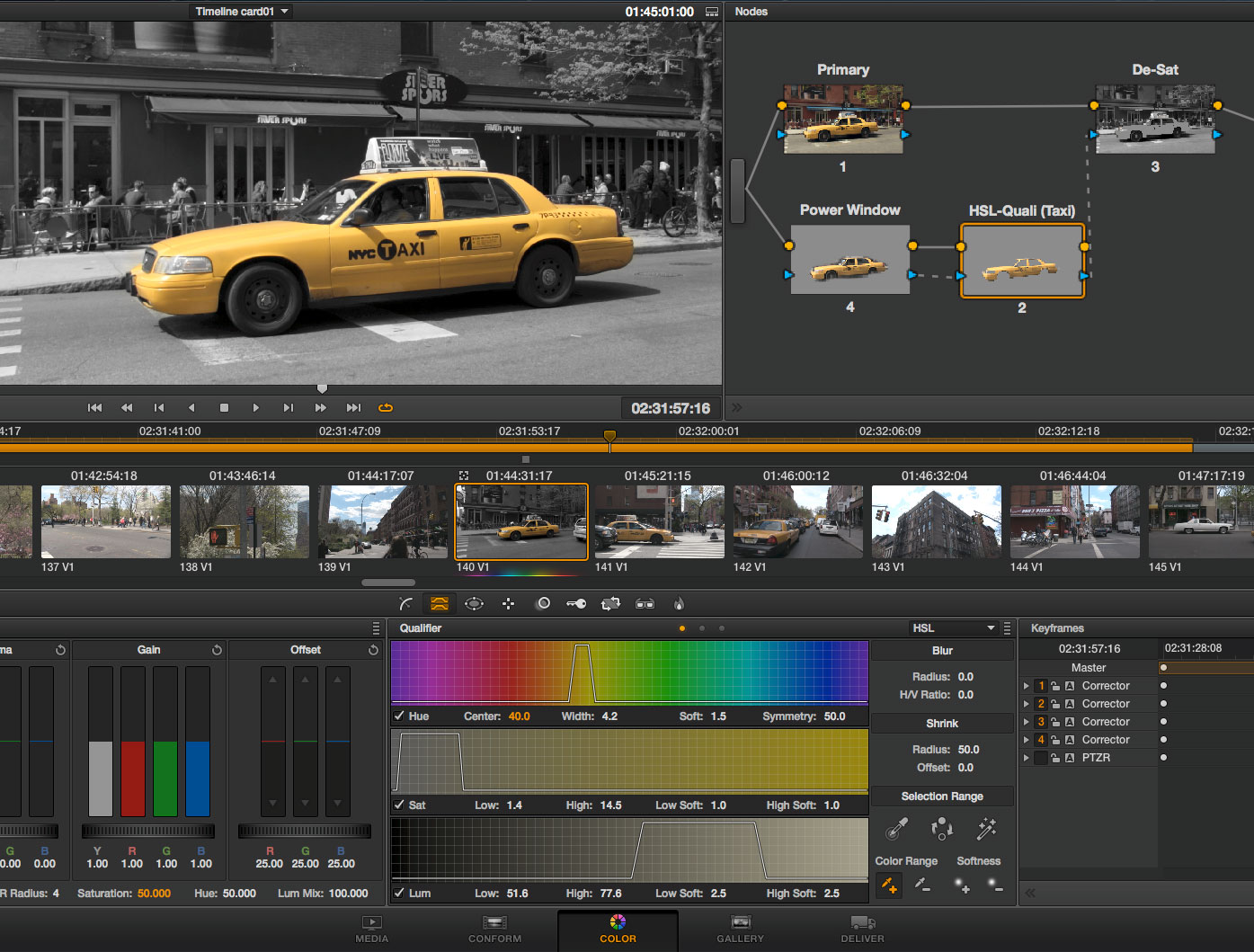Toggle the Lum qualifier checkbox
The height and width of the screenshot is (952, 1254).
399,893
